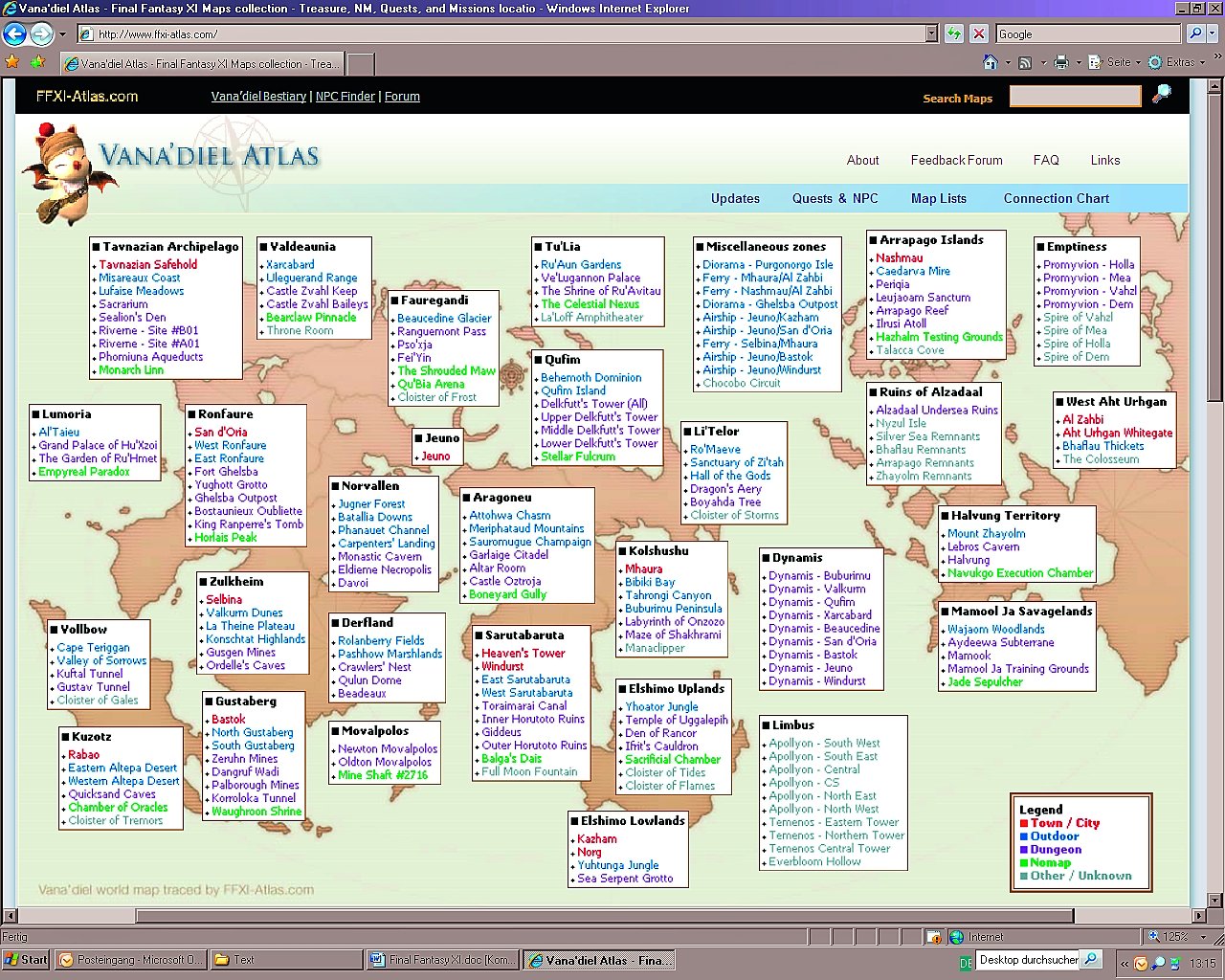The width and height of the screenshot is (1225, 980).
Task: Click the Search Maps input field
Action: pyautogui.click(x=1075, y=97)
